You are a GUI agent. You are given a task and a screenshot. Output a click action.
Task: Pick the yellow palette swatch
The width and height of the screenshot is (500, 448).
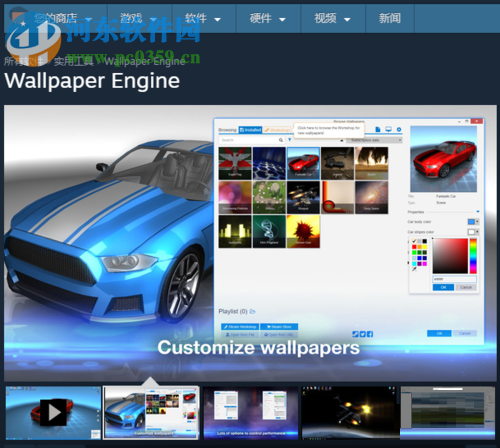point(424,247)
